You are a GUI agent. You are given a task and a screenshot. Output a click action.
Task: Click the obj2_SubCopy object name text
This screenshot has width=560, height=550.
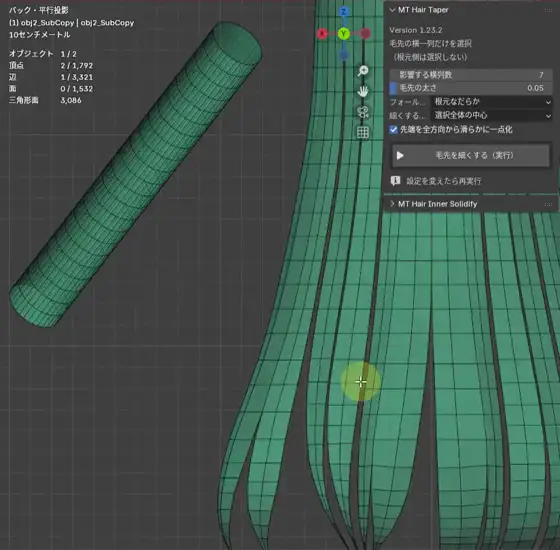[x=71, y=23]
